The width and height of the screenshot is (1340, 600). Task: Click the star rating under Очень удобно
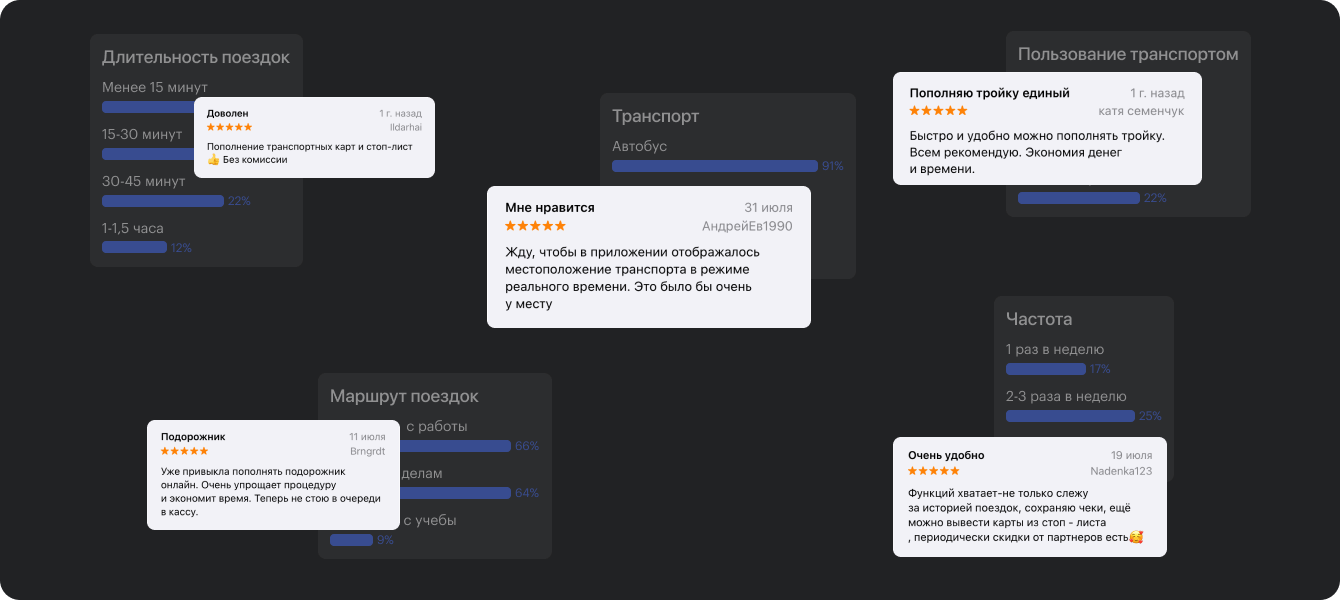[x=933, y=470]
